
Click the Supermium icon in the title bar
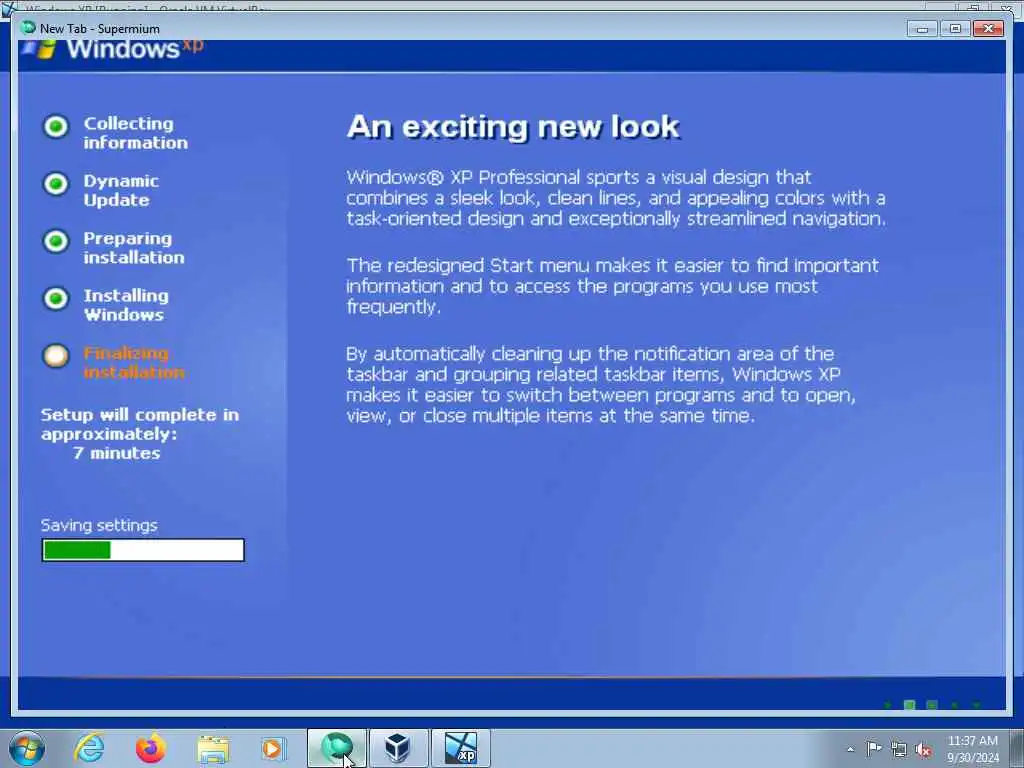click(x=27, y=27)
